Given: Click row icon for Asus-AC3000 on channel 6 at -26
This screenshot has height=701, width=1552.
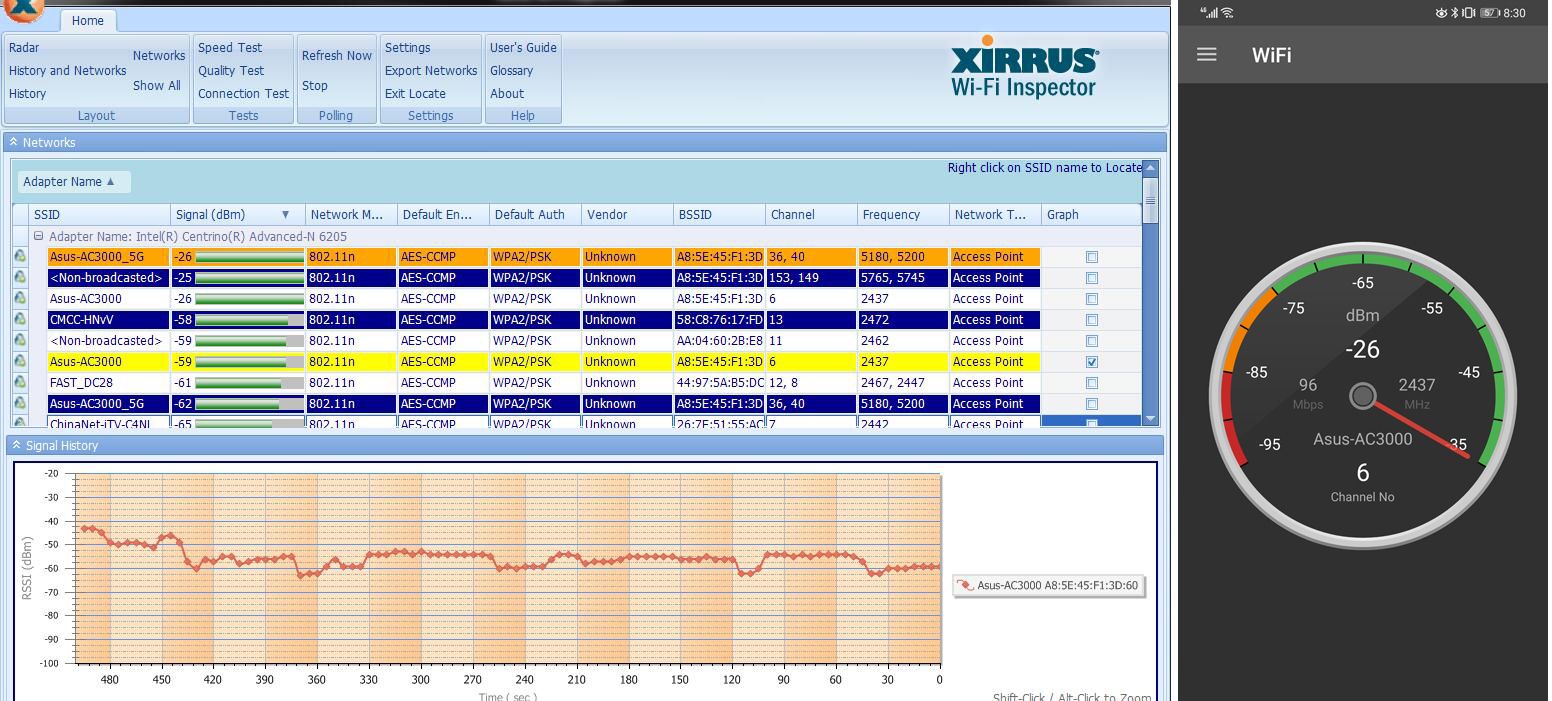Looking at the screenshot, I should click(20, 299).
